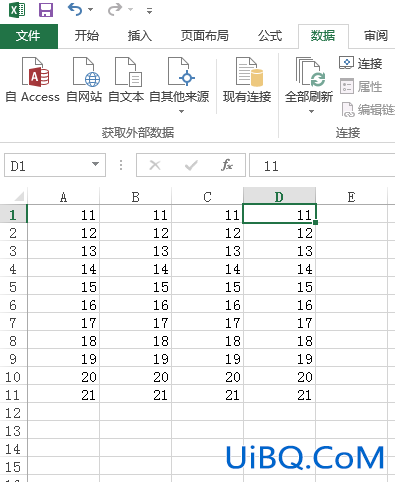Switch to the 公式 ribbon tab
Viewport: 395px width, 482px height.
click(270, 36)
